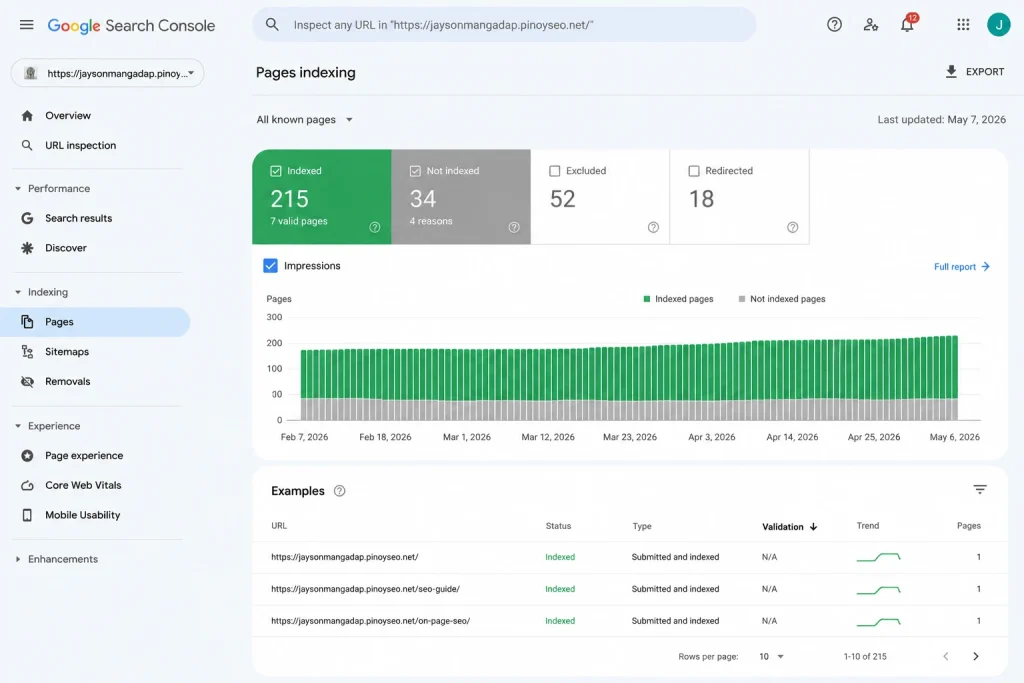Viewport: 1024px width, 683px height.
Task: Sort by the Validation column arrow
Action: coord(813,527)
